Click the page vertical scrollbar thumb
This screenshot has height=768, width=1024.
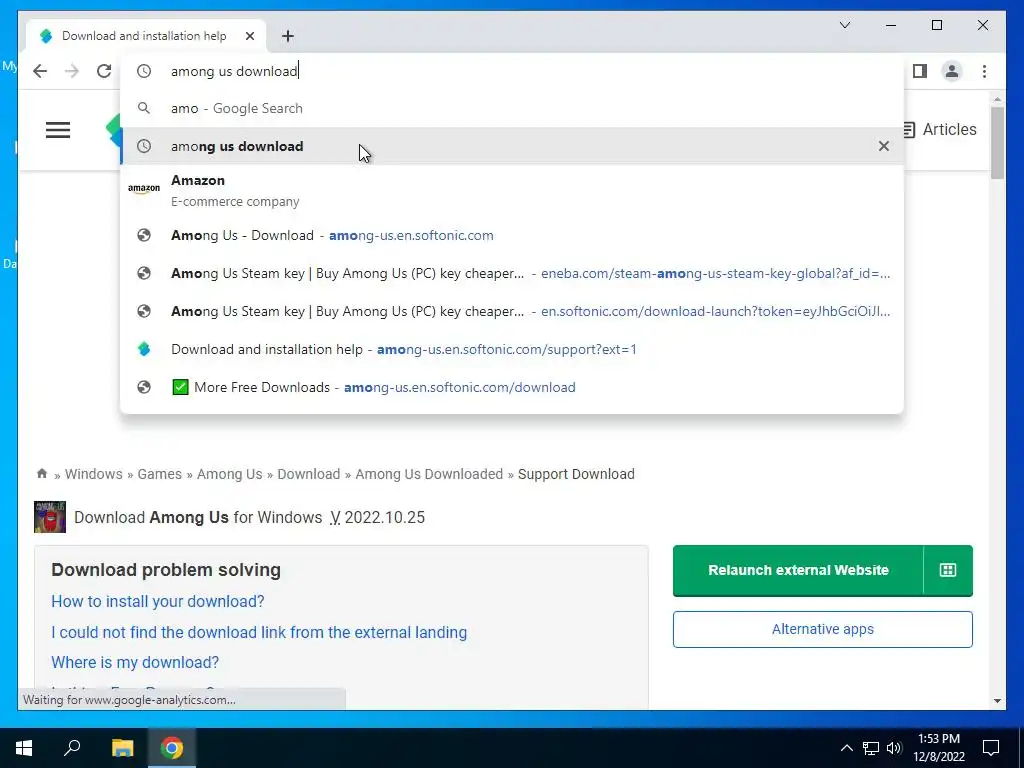pyautogui.click(x=997, y=142)
